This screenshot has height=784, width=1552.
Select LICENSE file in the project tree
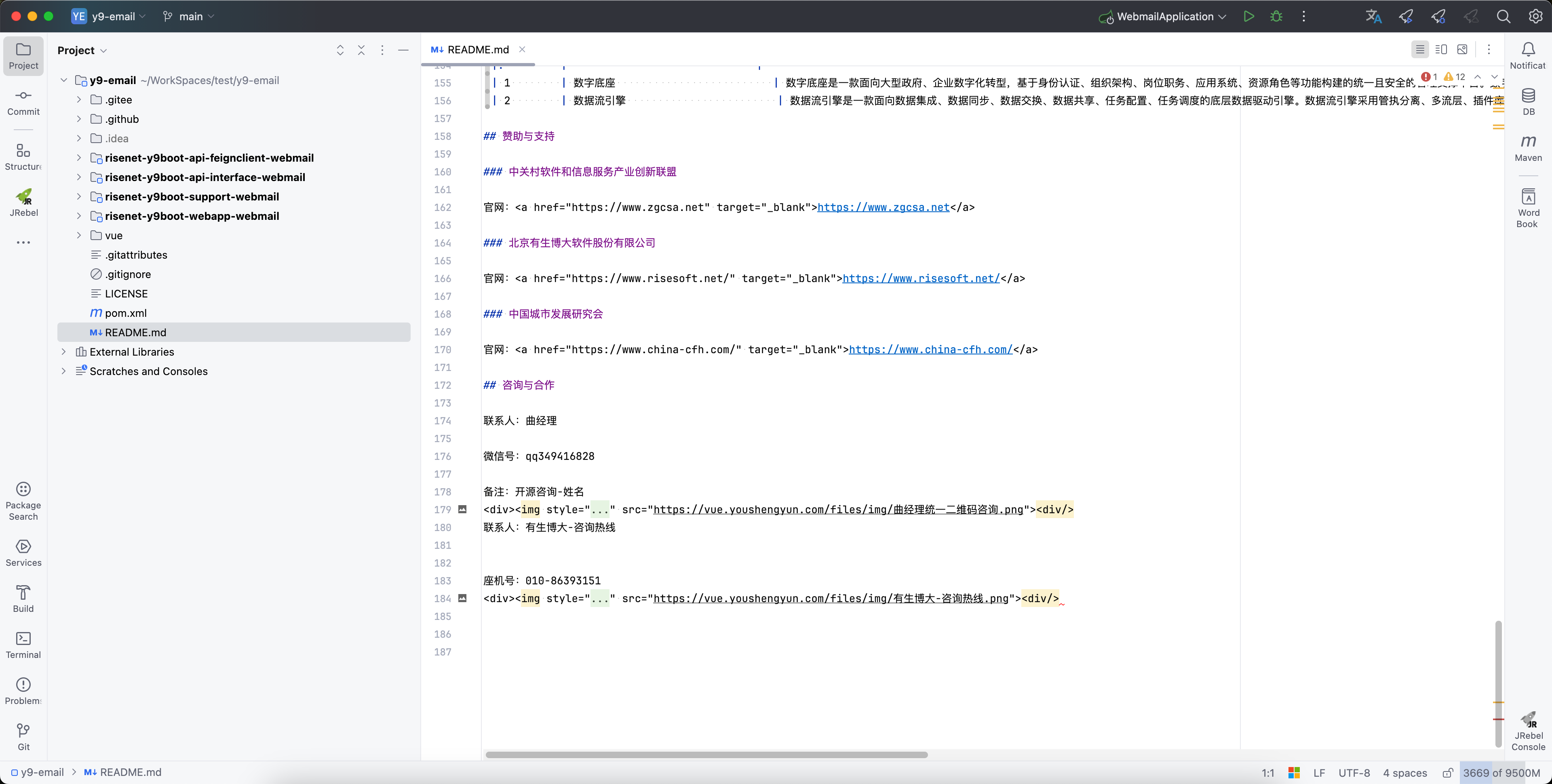click(126, 293)
